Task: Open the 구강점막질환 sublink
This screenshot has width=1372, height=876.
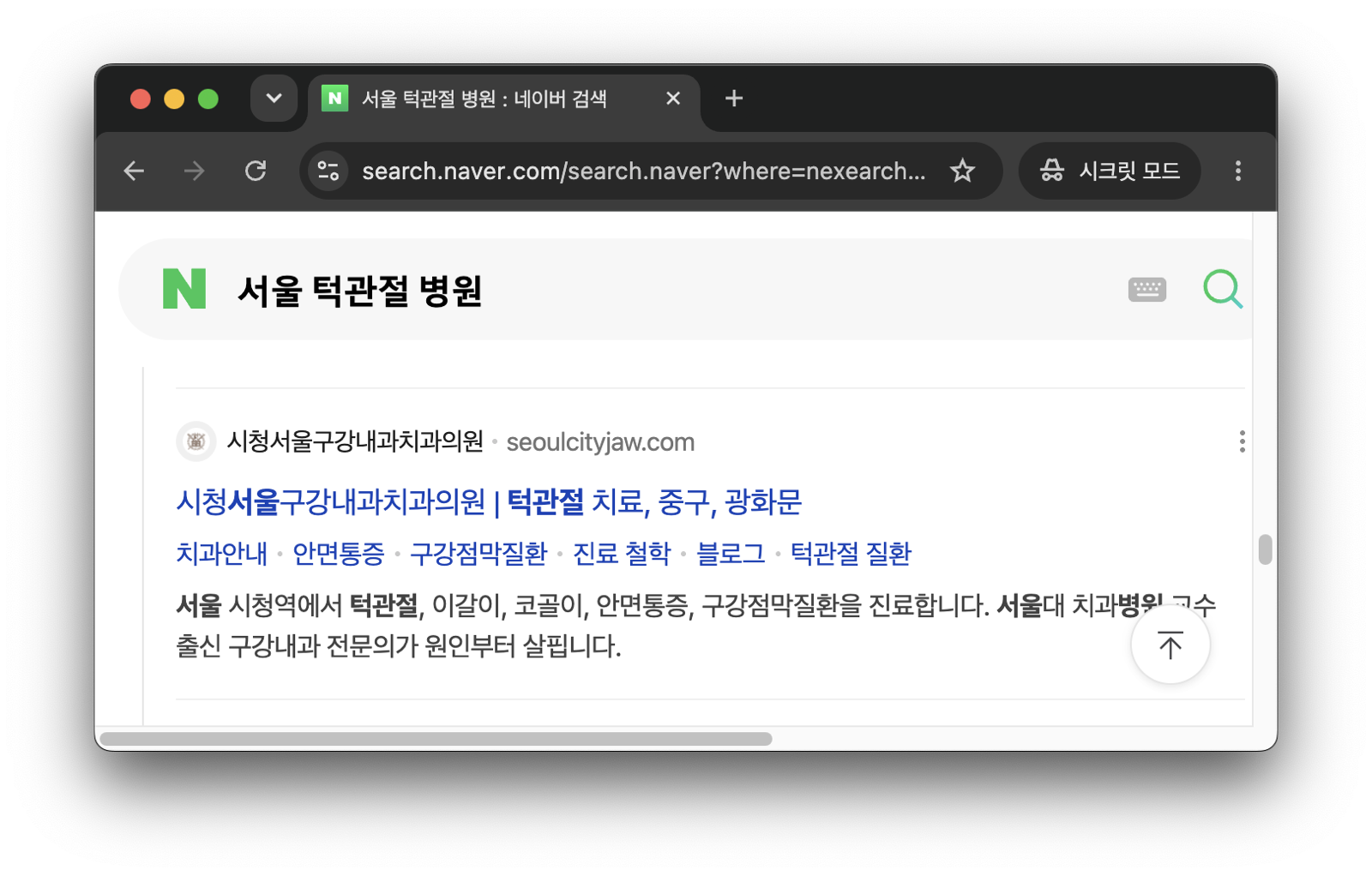Action: [478, 554]
